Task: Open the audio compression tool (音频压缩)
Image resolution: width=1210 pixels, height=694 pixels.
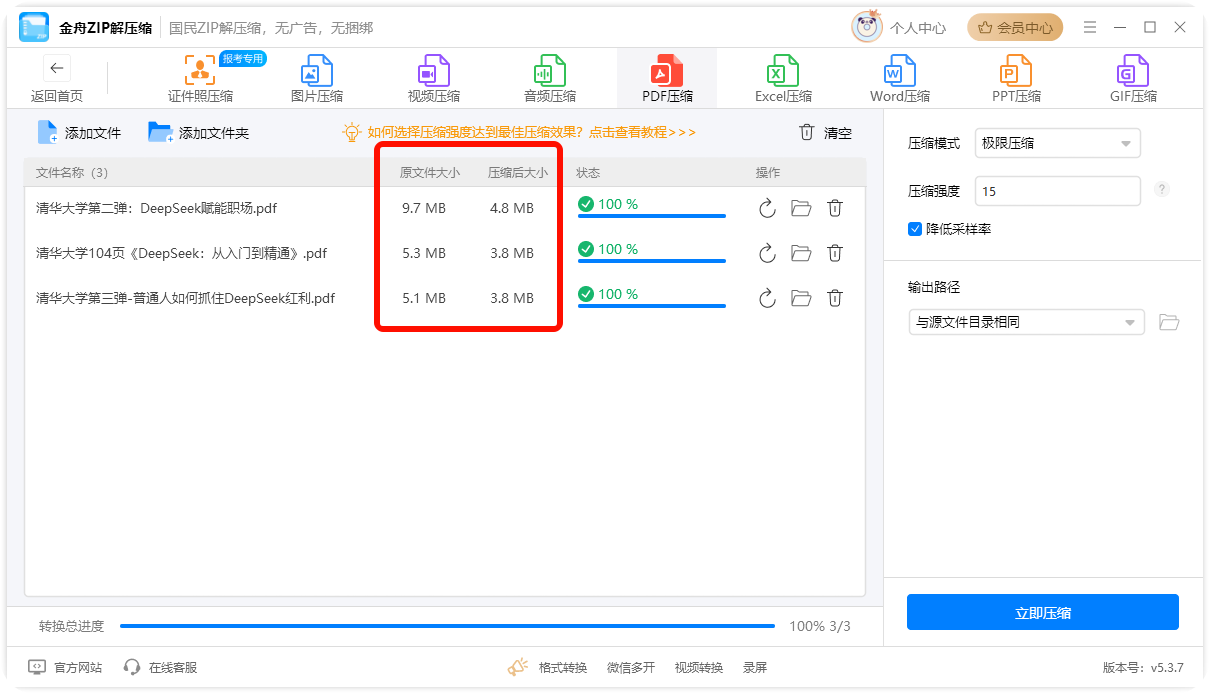Action: [550, 79]
